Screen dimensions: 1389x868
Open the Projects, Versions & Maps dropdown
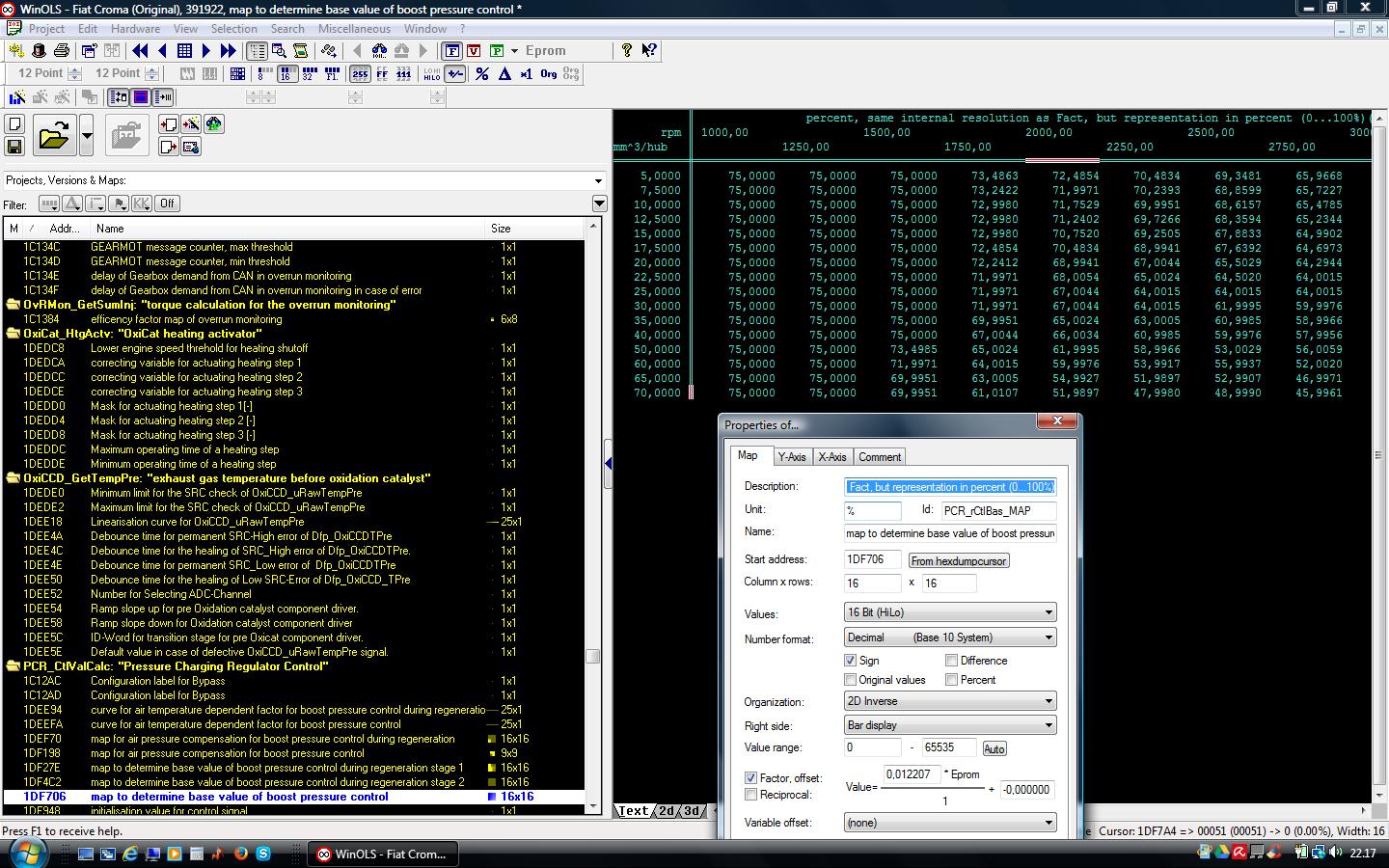coord(597,180)
